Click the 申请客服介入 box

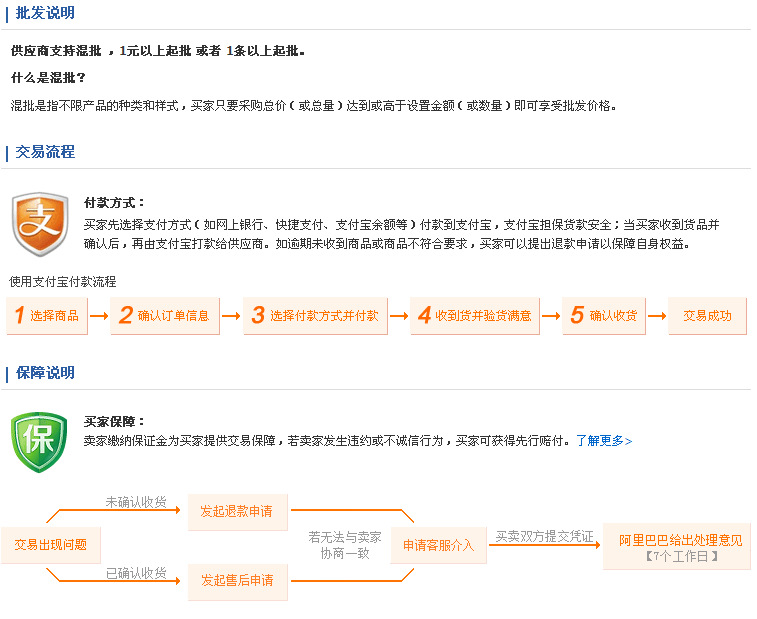438,545
